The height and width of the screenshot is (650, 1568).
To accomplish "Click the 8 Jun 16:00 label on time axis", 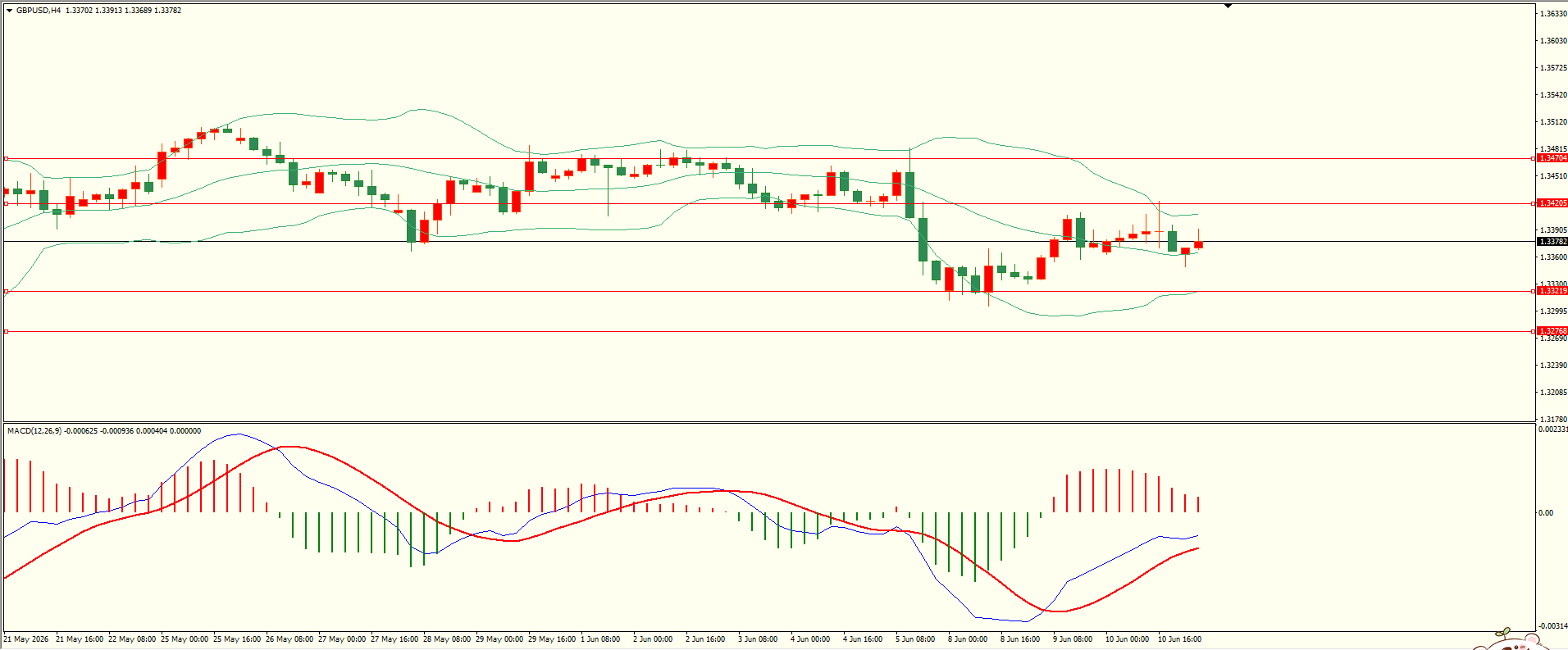I will tap(1020, 639).
